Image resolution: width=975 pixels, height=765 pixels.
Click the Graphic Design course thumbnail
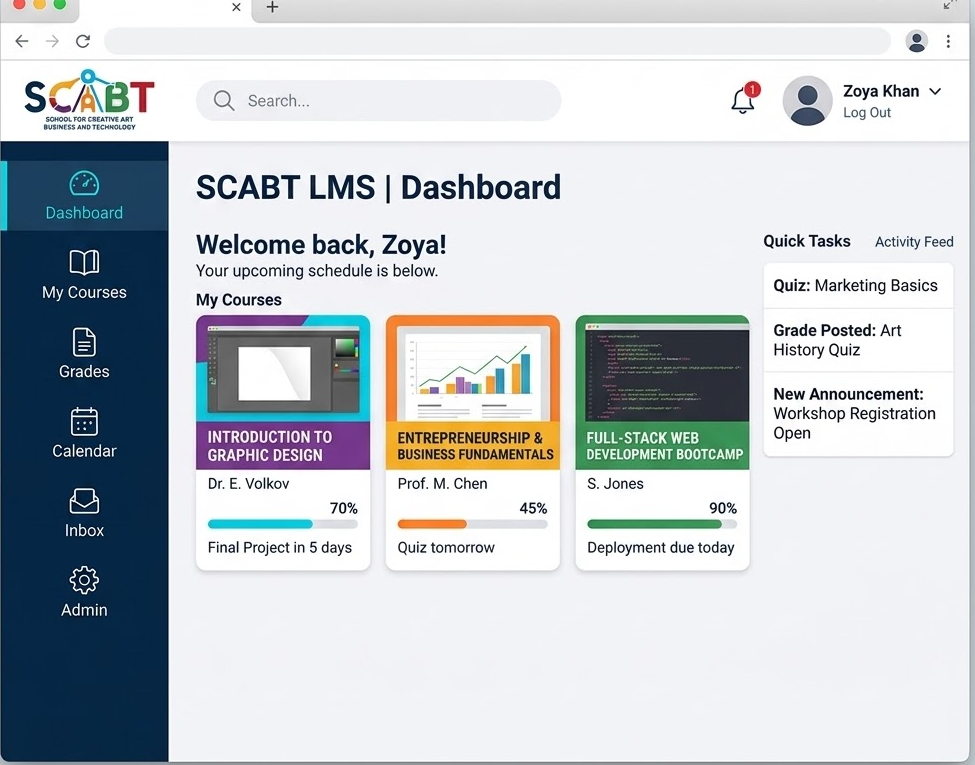[283, 368]
